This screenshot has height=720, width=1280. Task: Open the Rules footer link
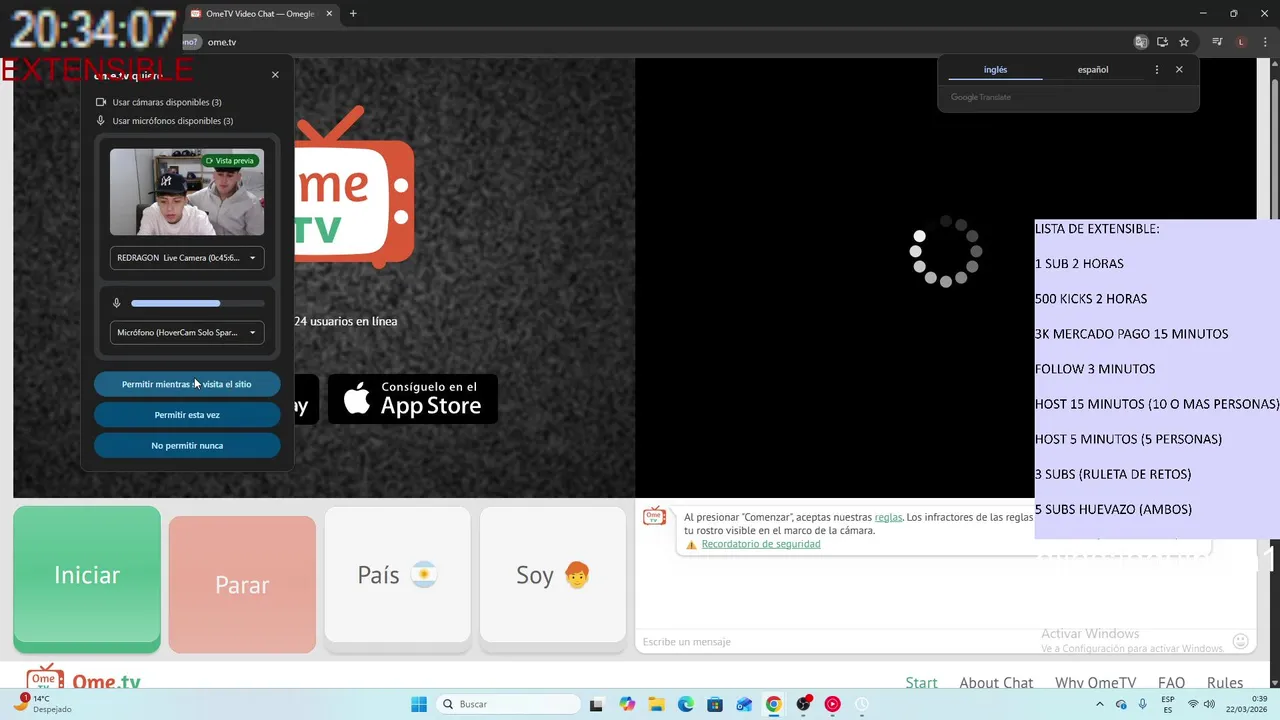pos(1225,683)
